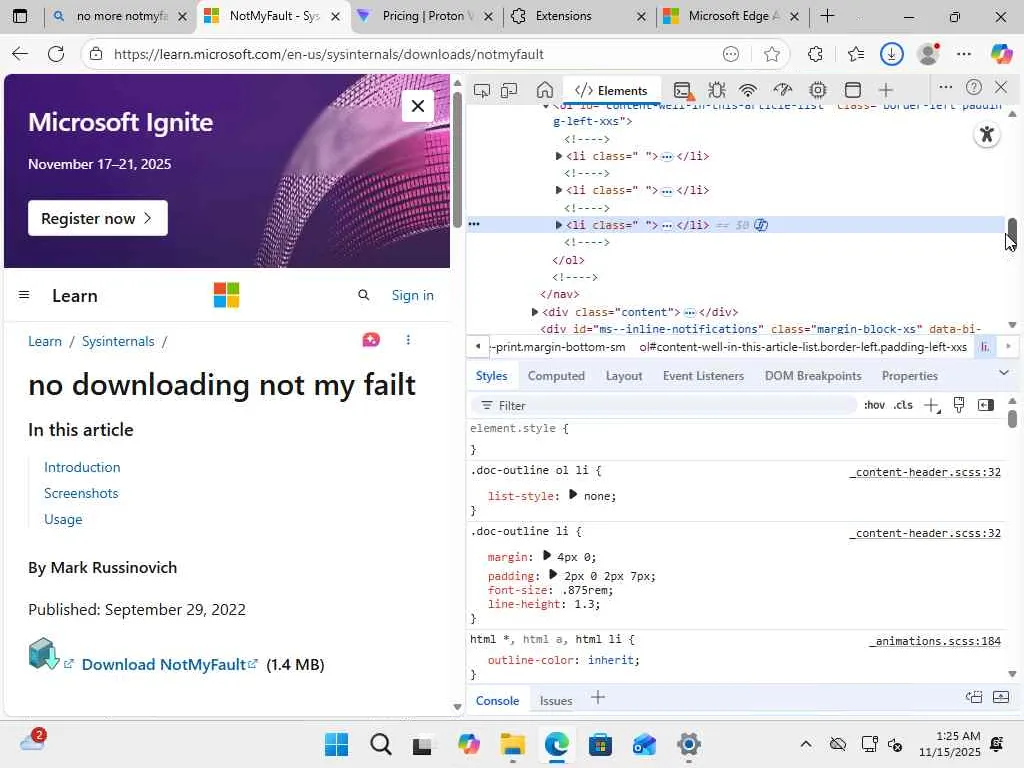The height and width of the screenshot is (768, 1024).
Task: Open the Application panel tool
Action: [x=852, y=90]
